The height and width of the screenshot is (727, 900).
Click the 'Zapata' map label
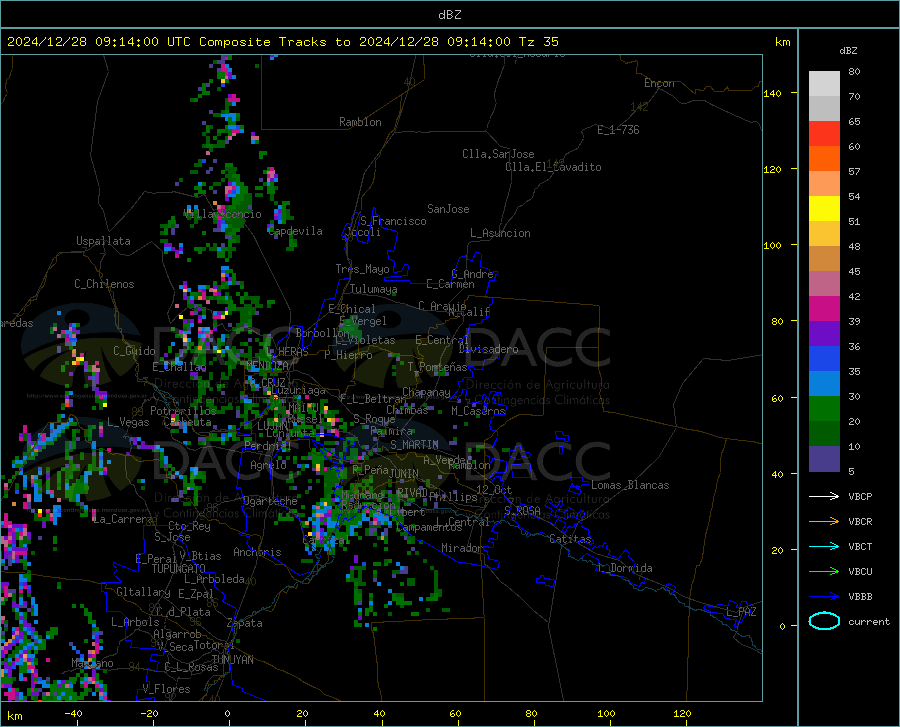point(245,623)
